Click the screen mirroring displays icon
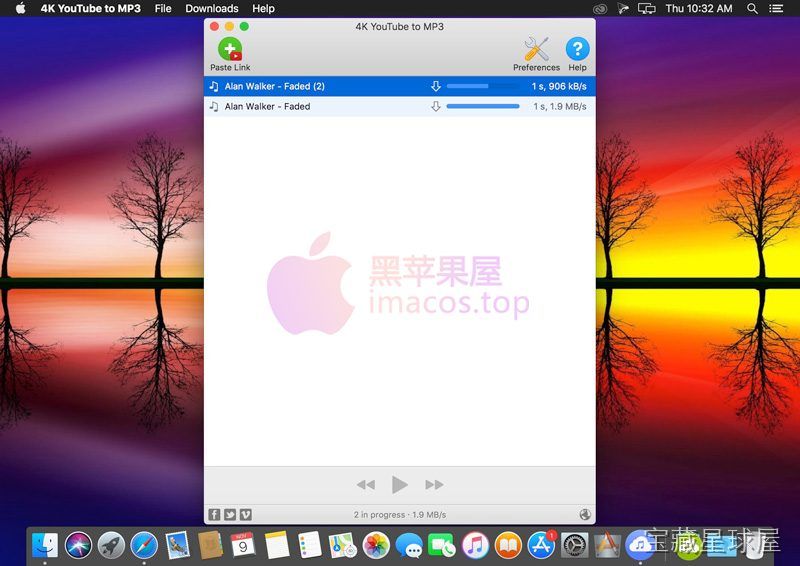Screen dimensions: 800x566 tap(646, 8)
